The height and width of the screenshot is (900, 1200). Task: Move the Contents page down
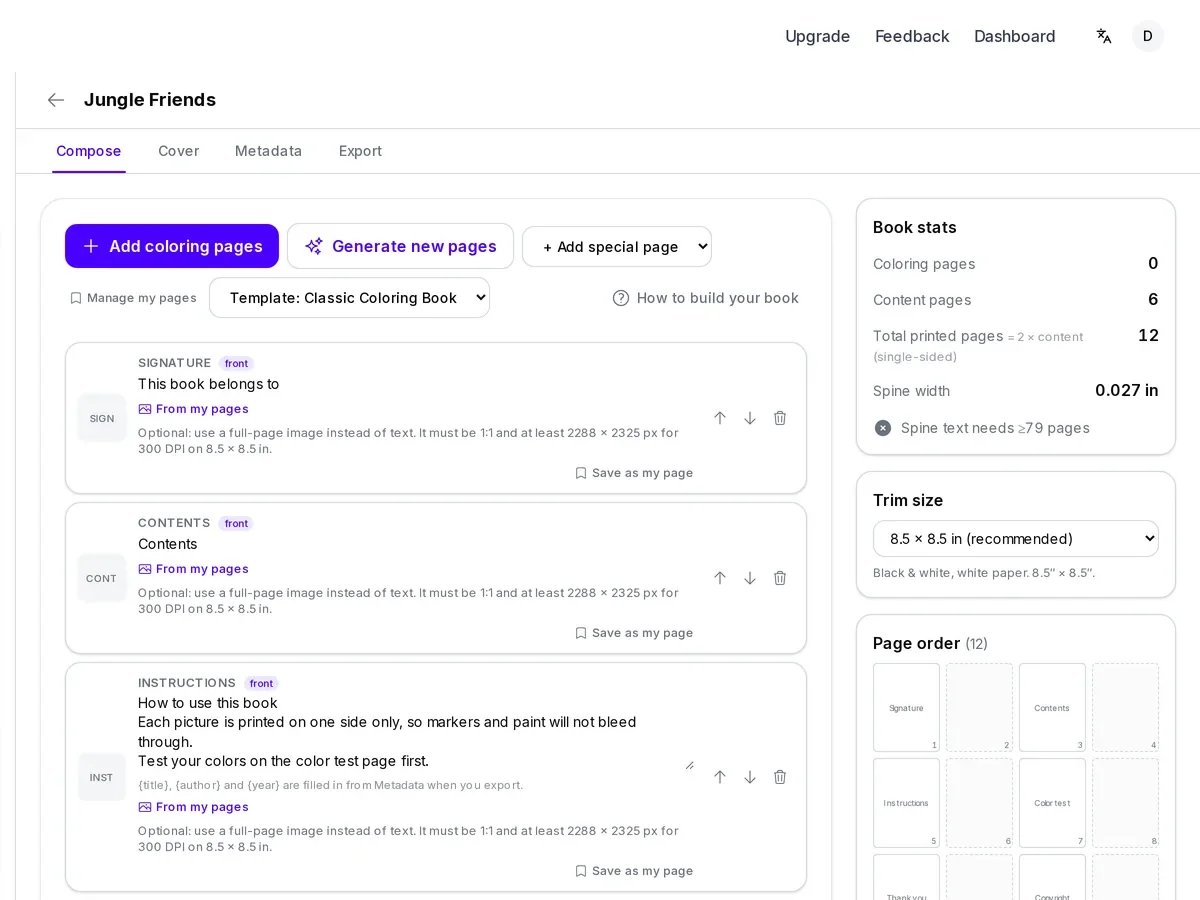point(750,578)
